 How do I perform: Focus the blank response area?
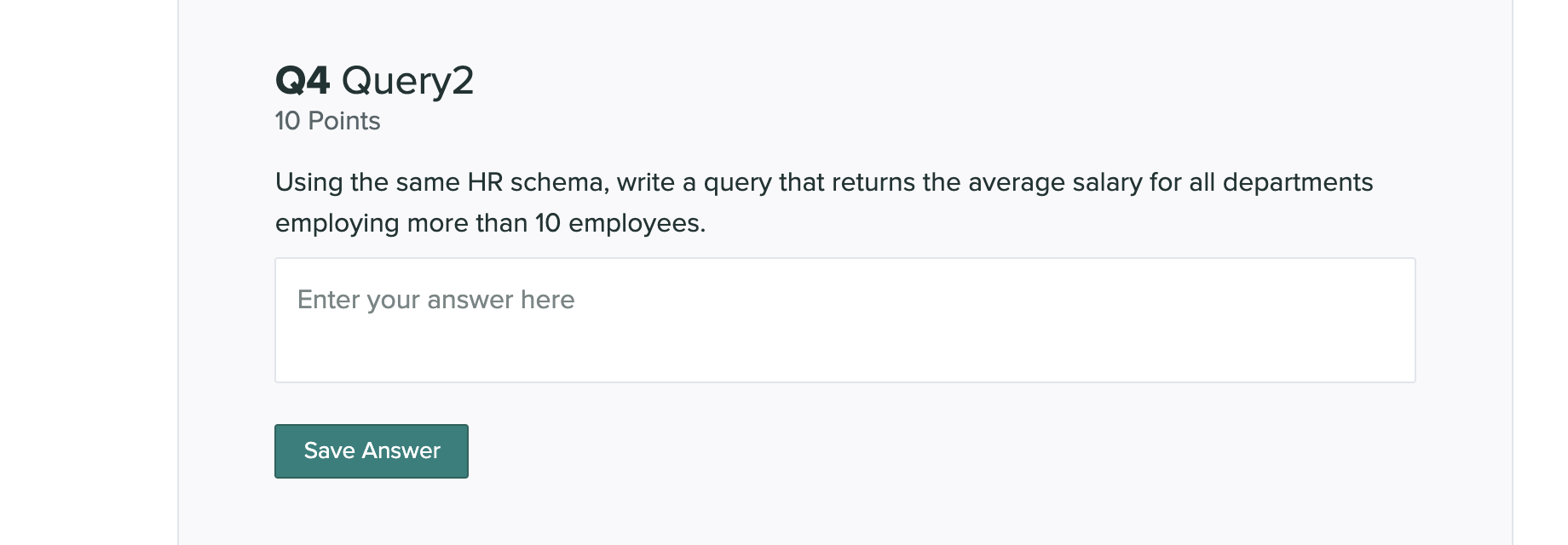[844, 349]
